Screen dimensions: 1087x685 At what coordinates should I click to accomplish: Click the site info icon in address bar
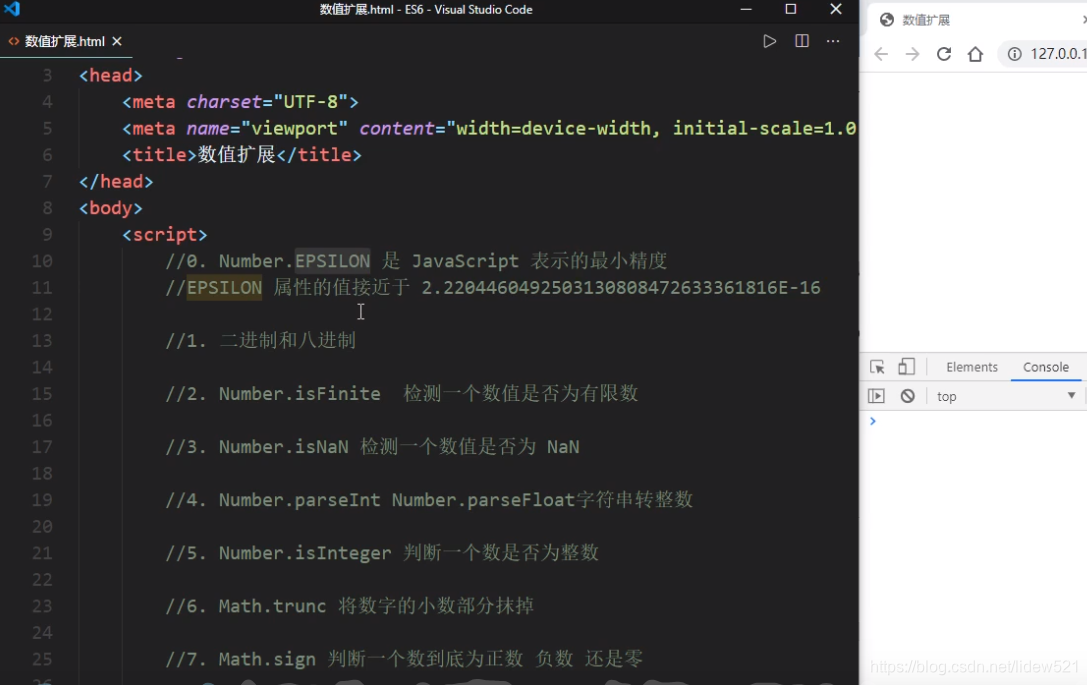(x=1014, y=54)
